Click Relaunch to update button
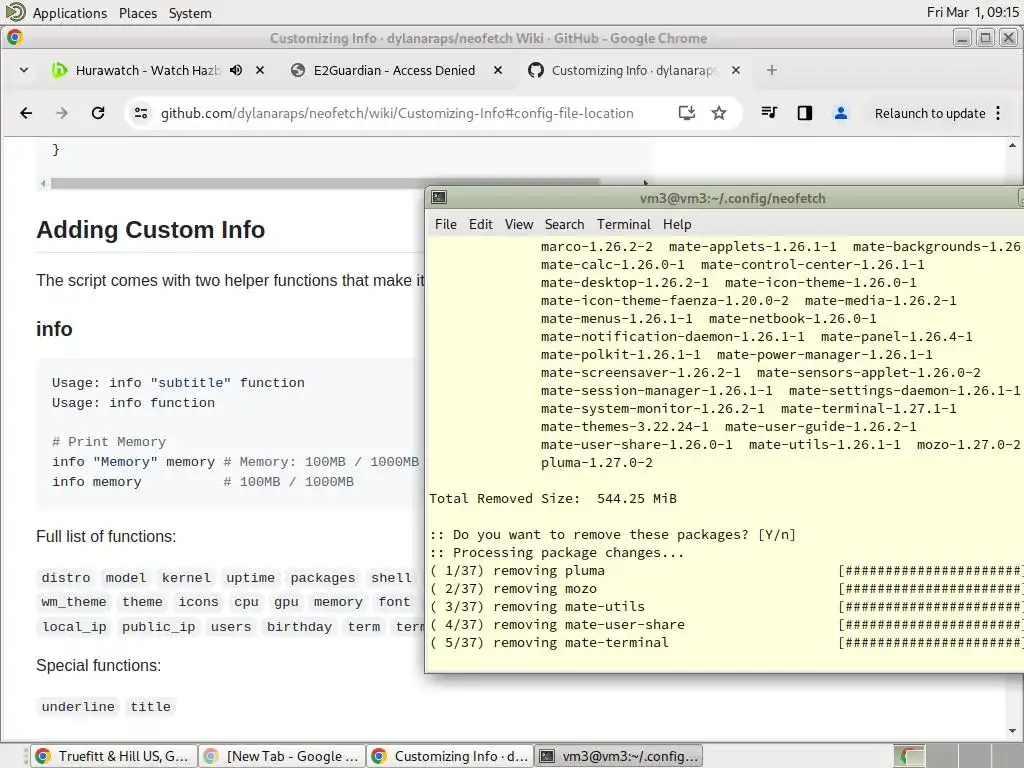 click(930, 113)
